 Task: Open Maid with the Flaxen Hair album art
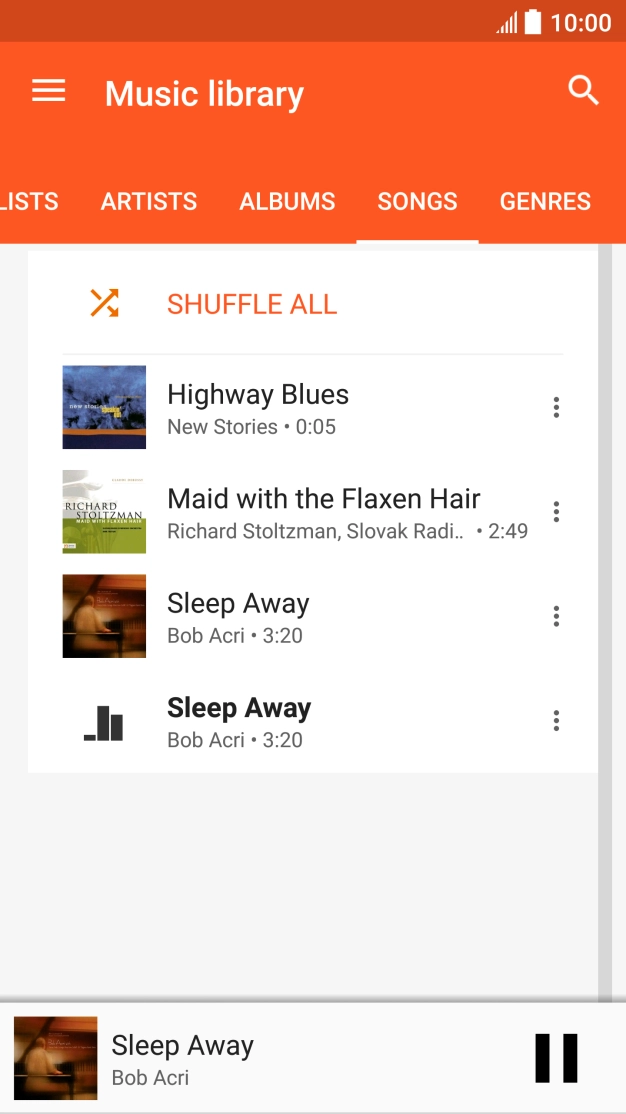104,512
